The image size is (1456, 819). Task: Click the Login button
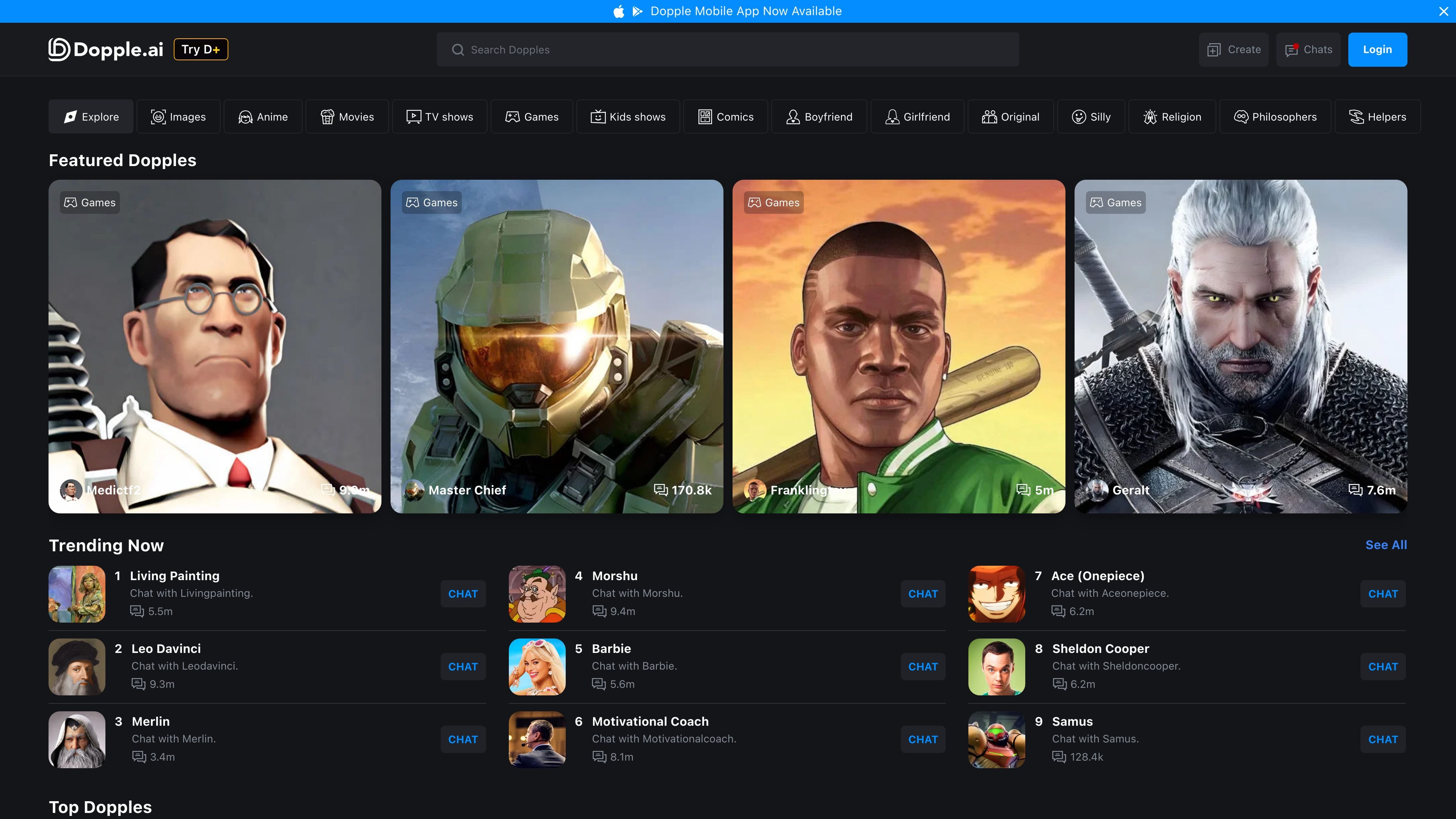pos(1378,50)
